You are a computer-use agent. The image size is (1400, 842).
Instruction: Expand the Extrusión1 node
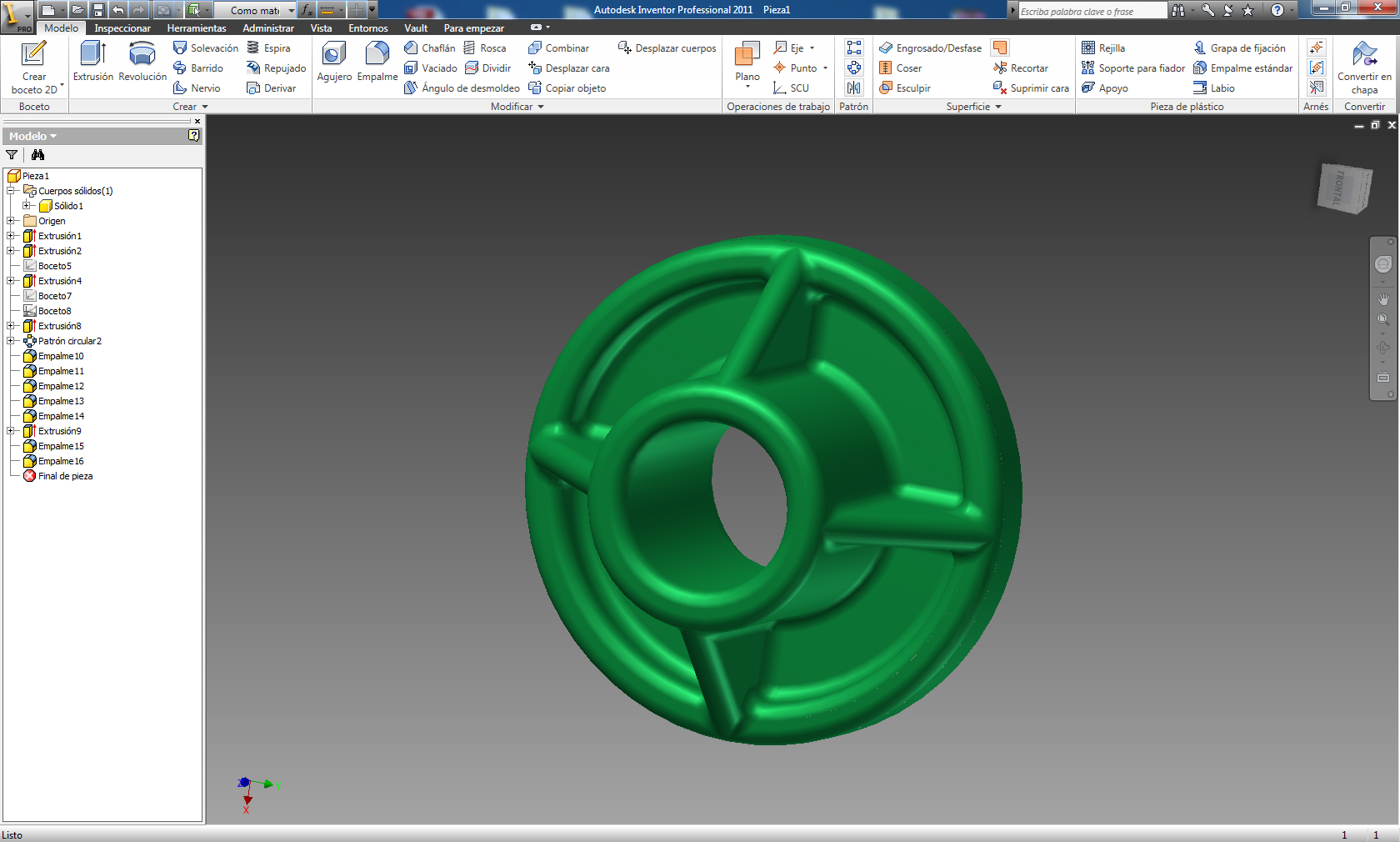coord(11,236)
